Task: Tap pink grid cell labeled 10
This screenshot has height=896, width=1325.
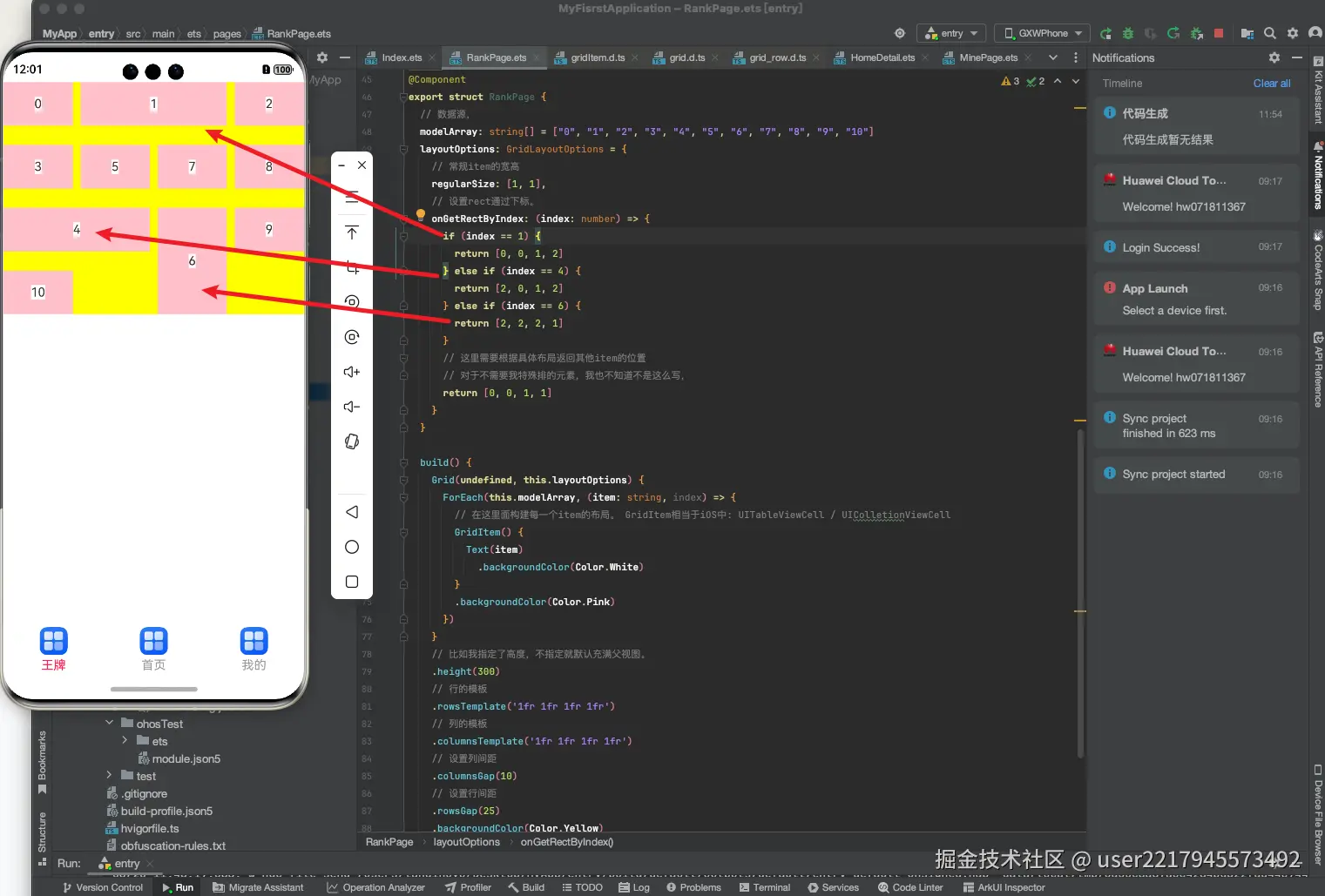Action: [x=37, y=292]
